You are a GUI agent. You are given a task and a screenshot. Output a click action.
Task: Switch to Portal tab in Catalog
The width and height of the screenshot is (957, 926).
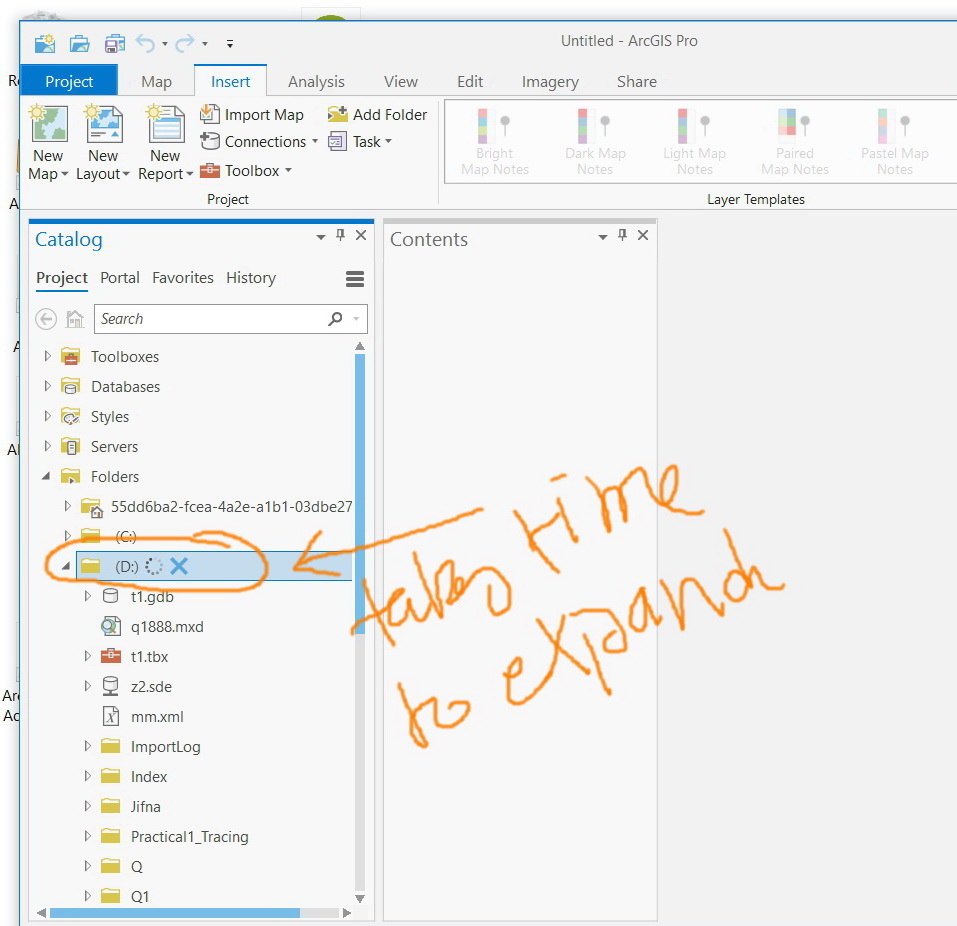point(120,278)
